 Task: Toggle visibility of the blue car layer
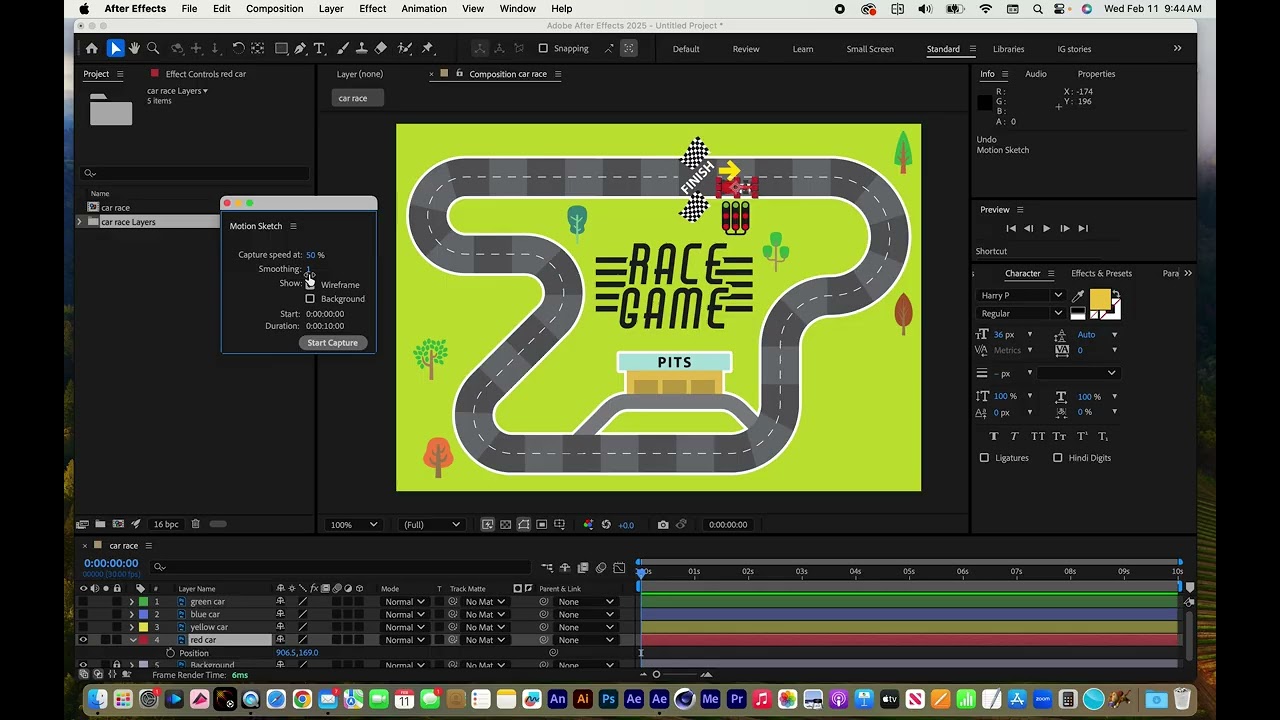click(83, 615)
